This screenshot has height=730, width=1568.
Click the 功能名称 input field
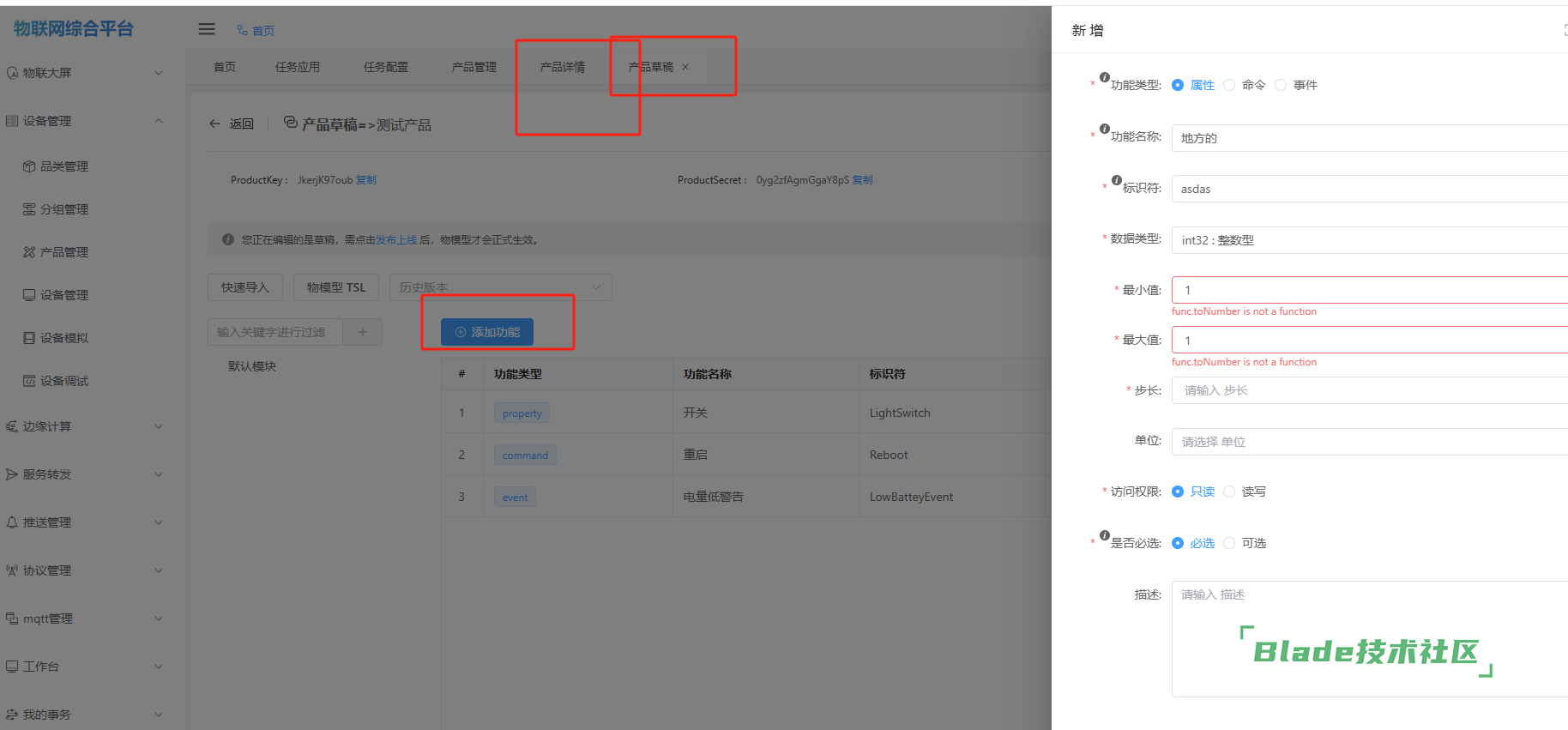(1370, 138)
